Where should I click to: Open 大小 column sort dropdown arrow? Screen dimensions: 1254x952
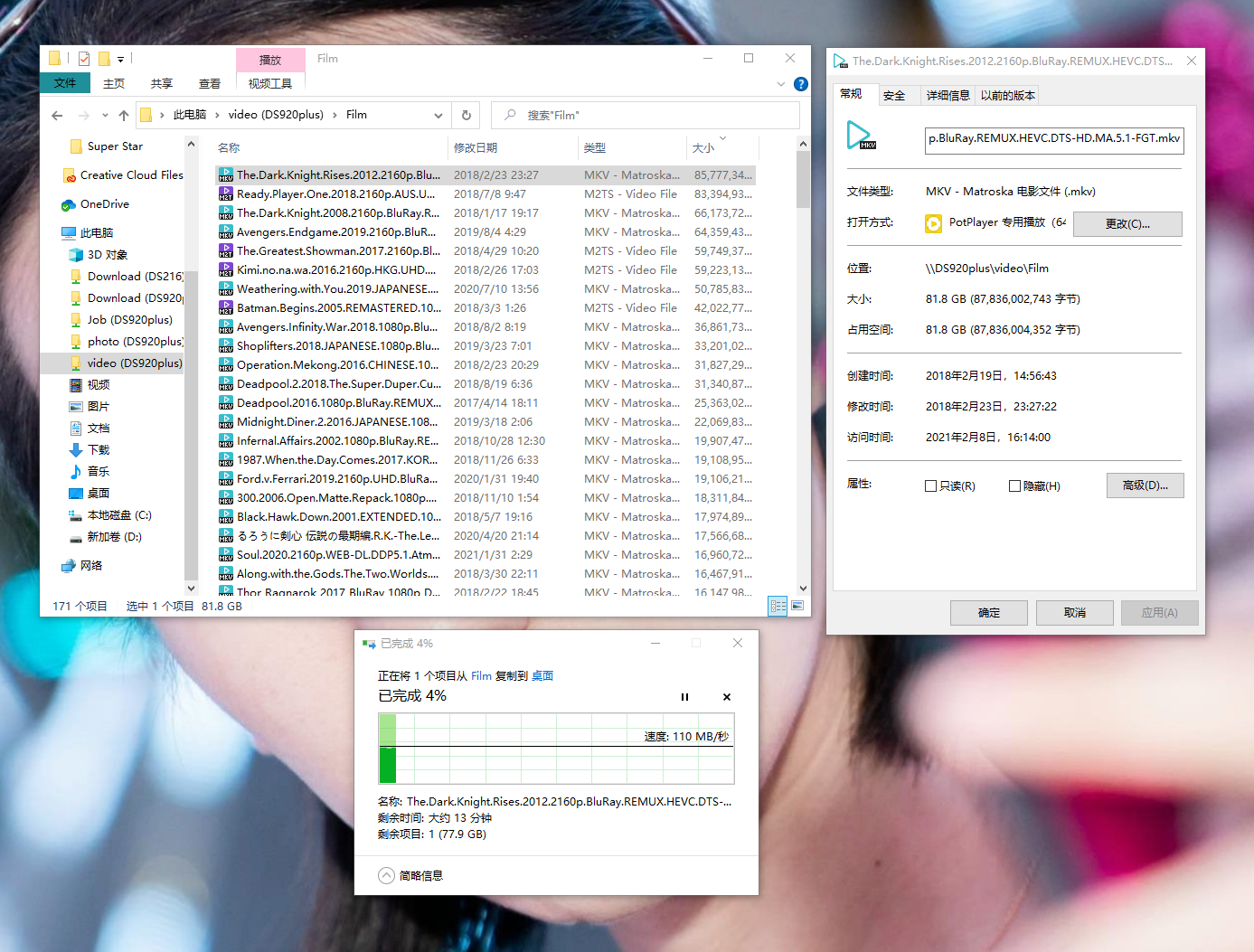[x=722, y=138]
